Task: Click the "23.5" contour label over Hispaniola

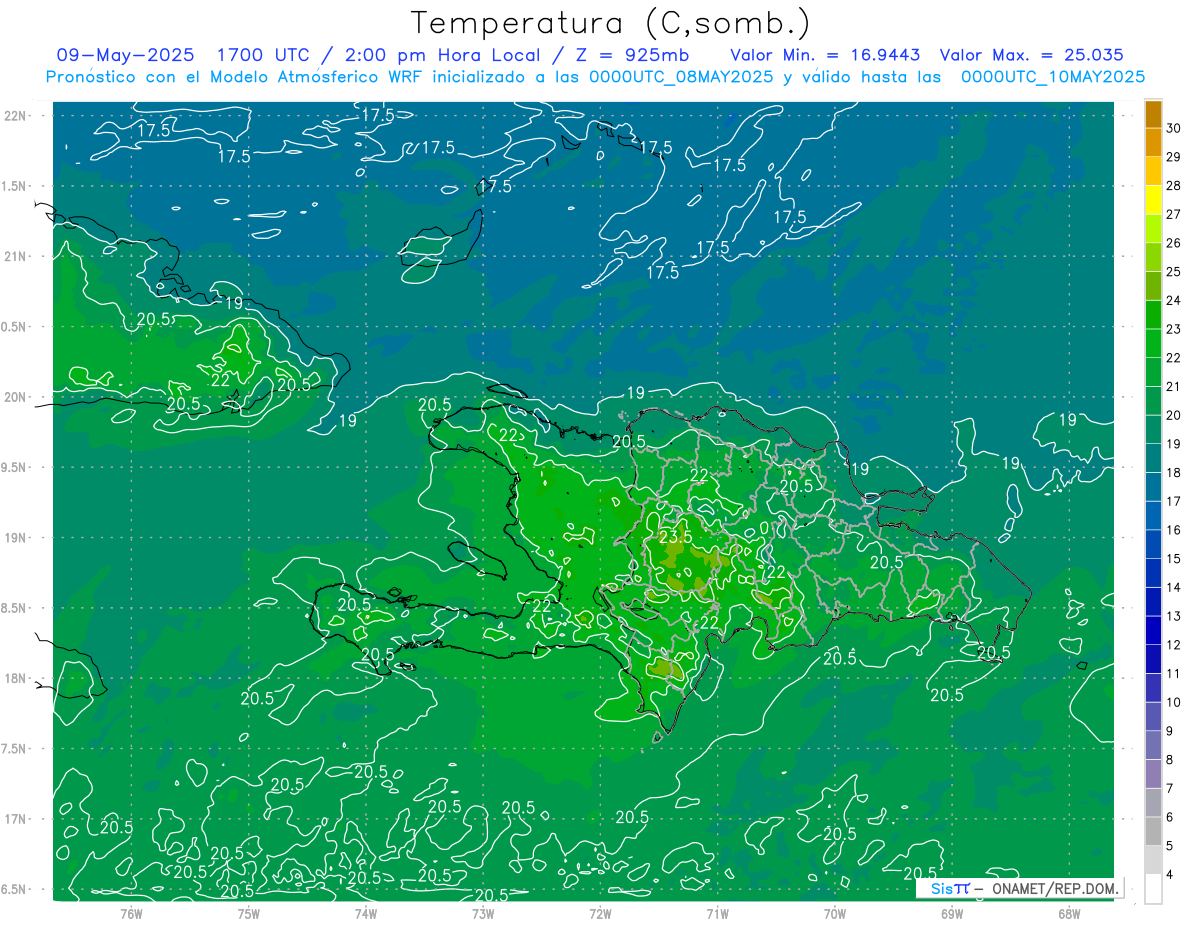Action: tap(675, 537)
